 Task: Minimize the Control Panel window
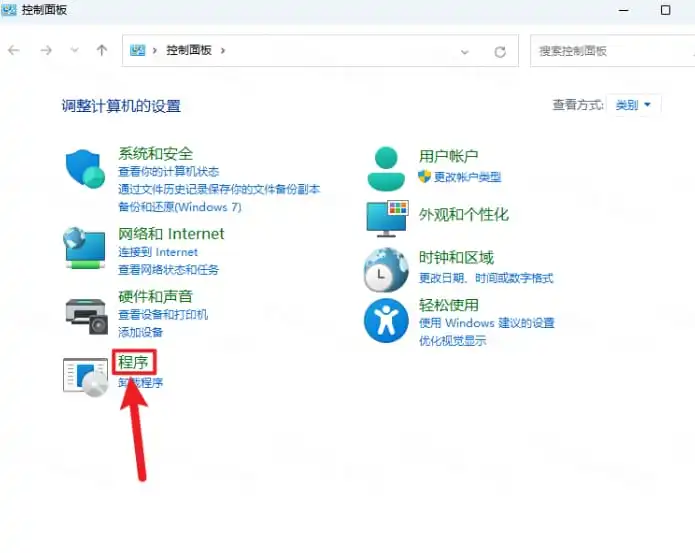[624, 10]
